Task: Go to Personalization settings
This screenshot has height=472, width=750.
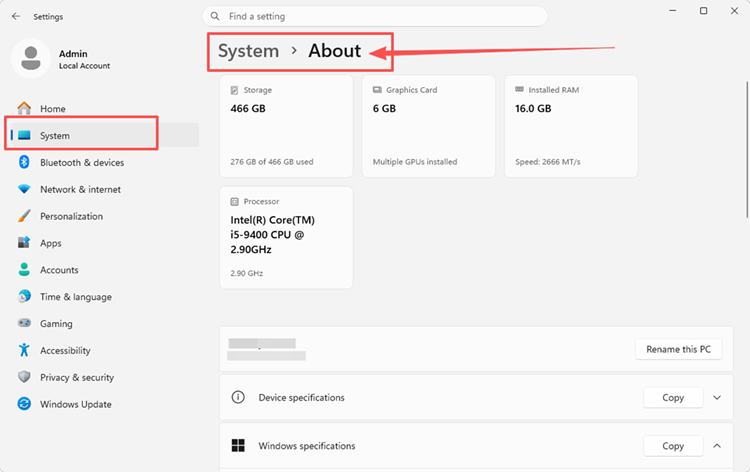Action: pyautogui.click(x=103, y=216)
